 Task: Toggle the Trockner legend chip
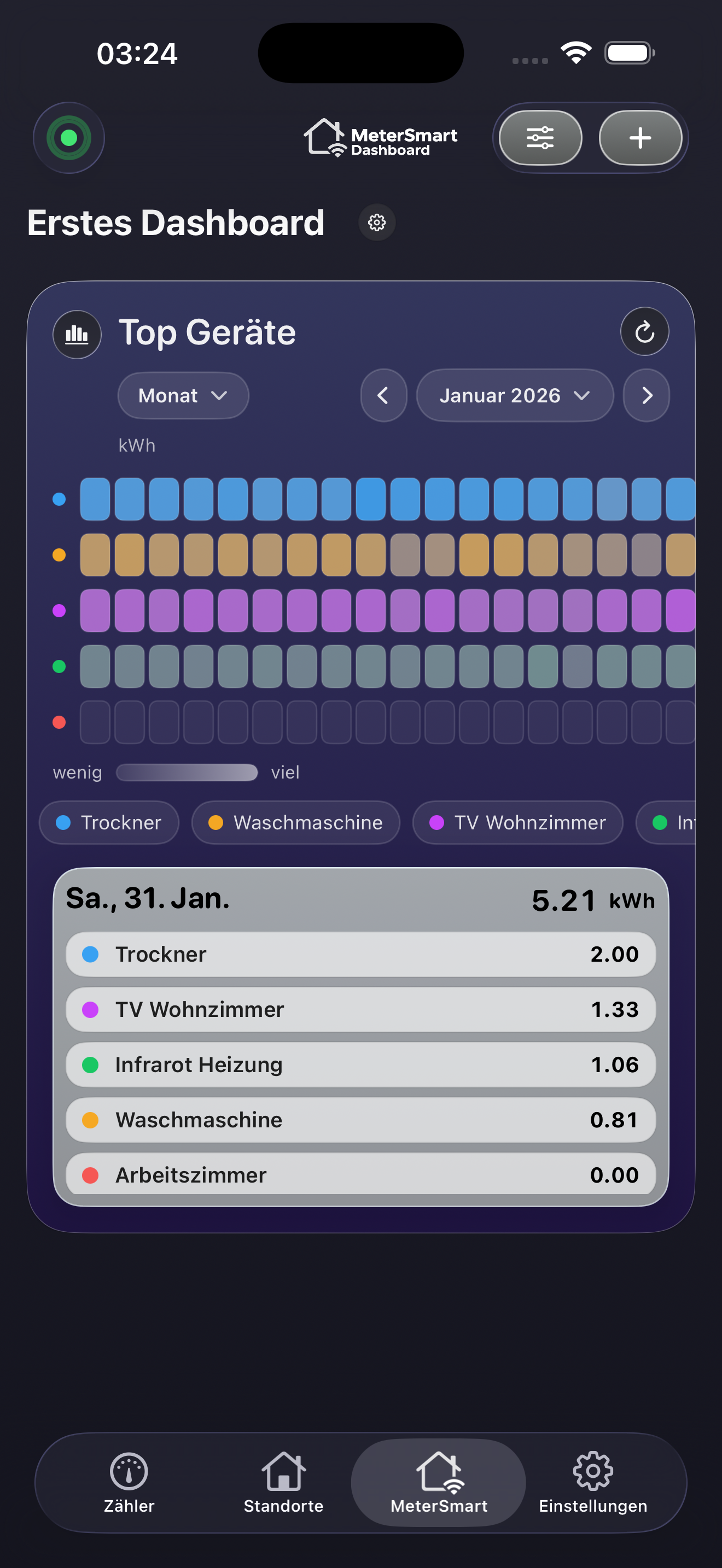[109, 822]
